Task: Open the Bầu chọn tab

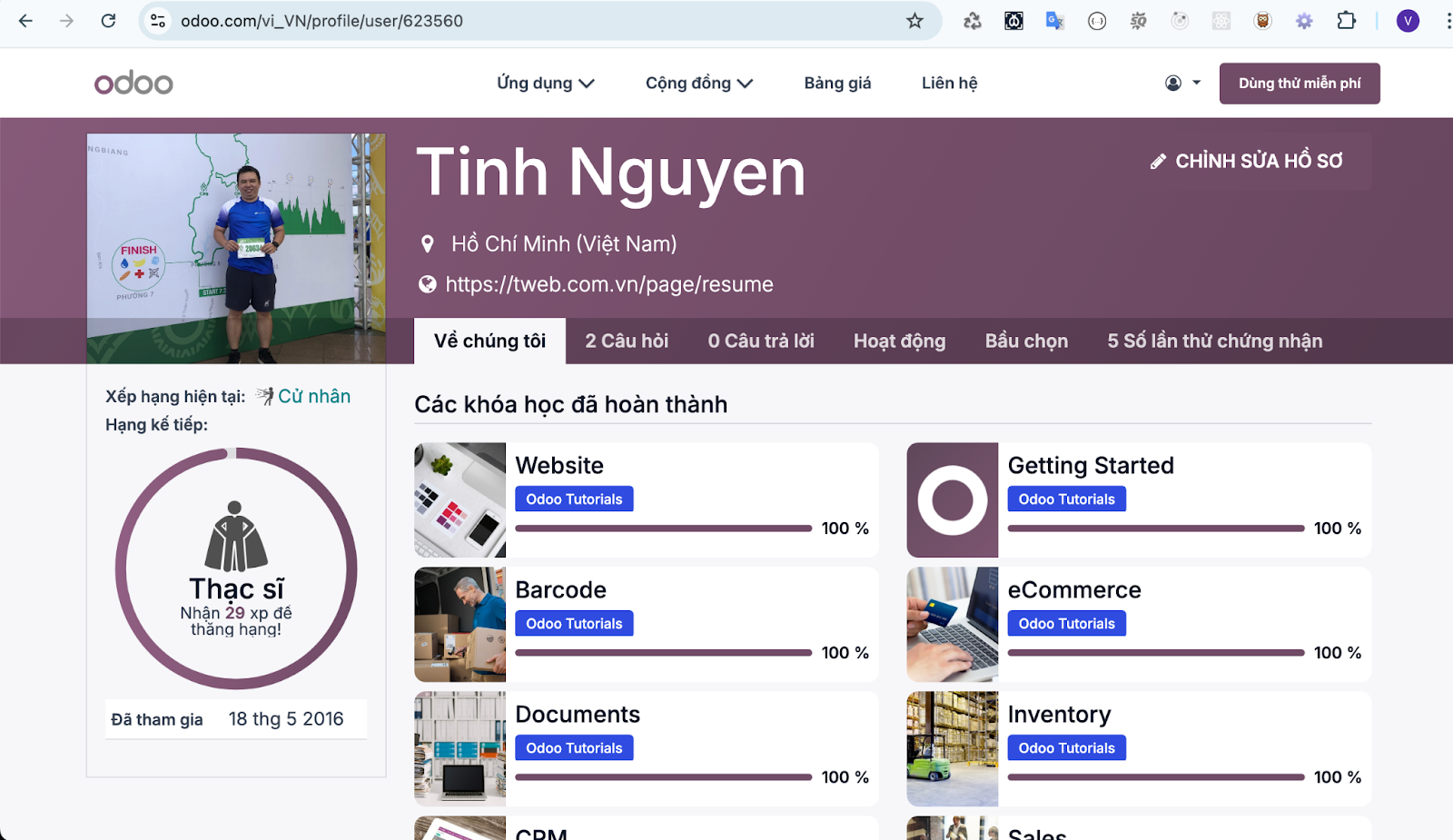Action: point(1026,341)
